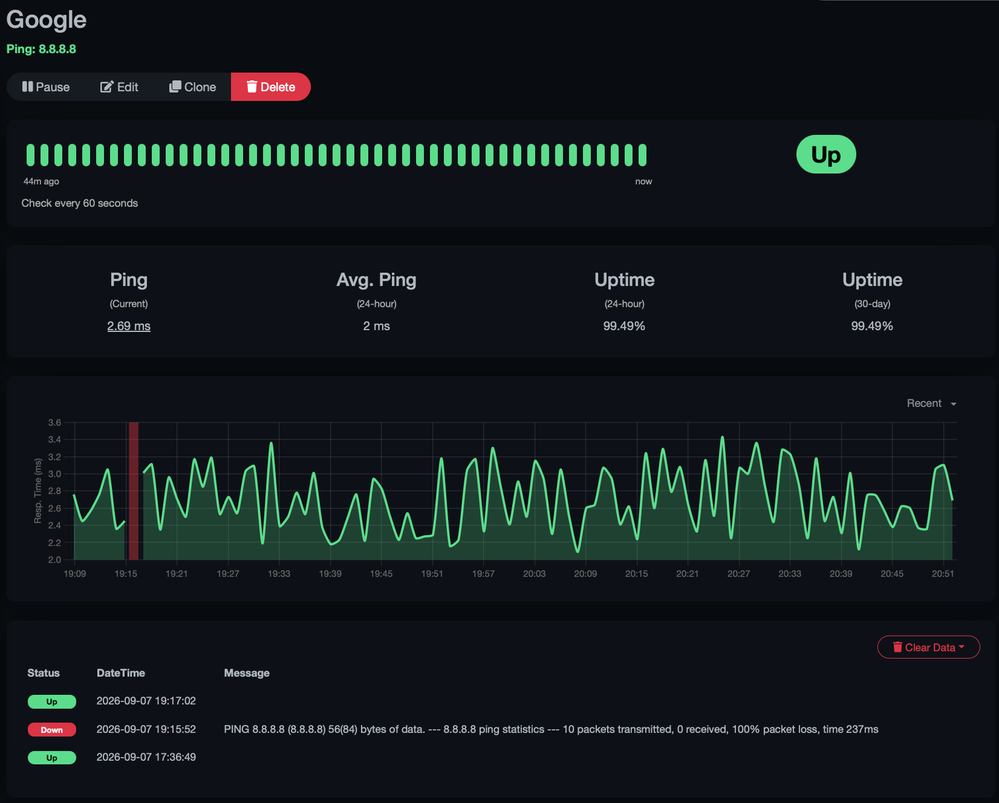The height and width of the screenshot is (803, 999).
Task: Click the Avg. Ping value 2 ms
Action: (377, 326)
